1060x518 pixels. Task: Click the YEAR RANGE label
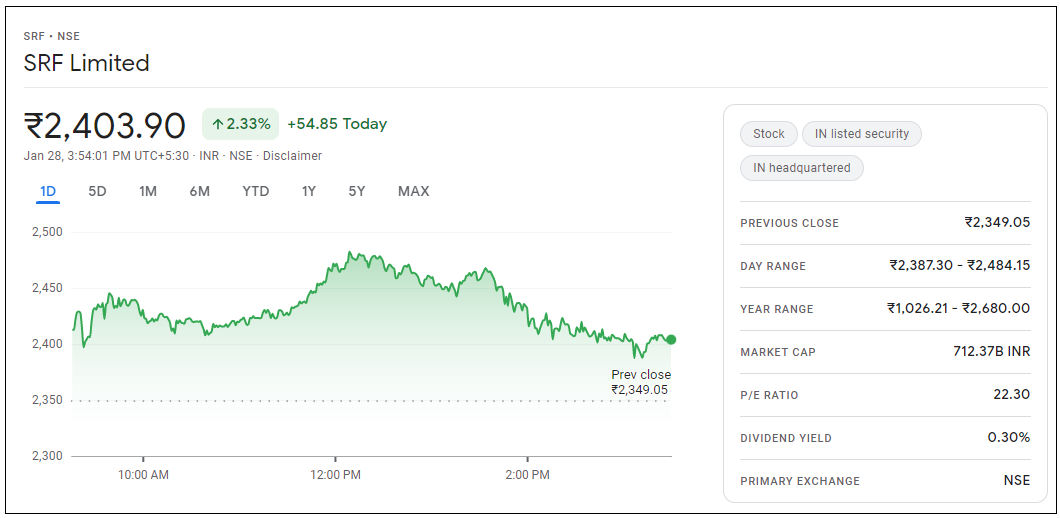point(777,309)
